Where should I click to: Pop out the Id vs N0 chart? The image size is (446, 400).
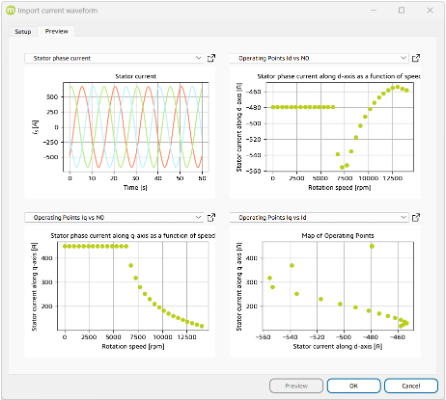416,58
